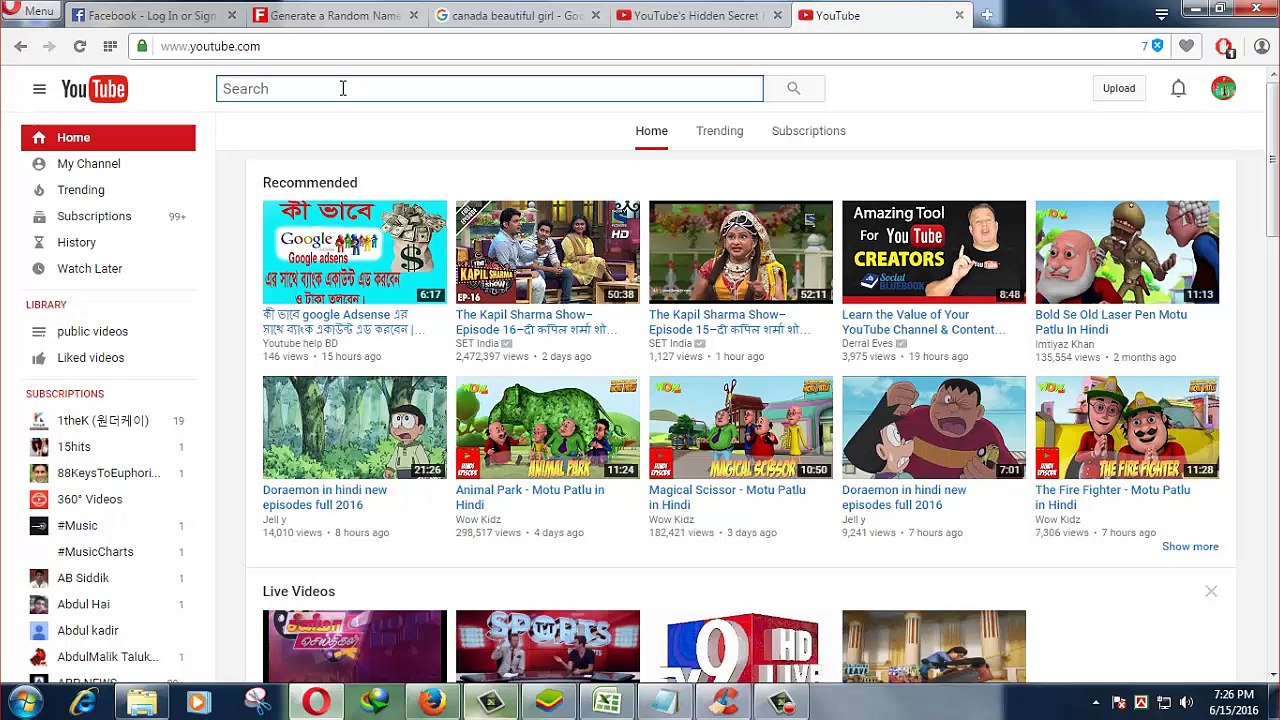Play Kapil Sharma Show Episode 16 thumbnail
Image resolution: width=1280 pixels, height=720 pixels.
(x=548, y=252)
